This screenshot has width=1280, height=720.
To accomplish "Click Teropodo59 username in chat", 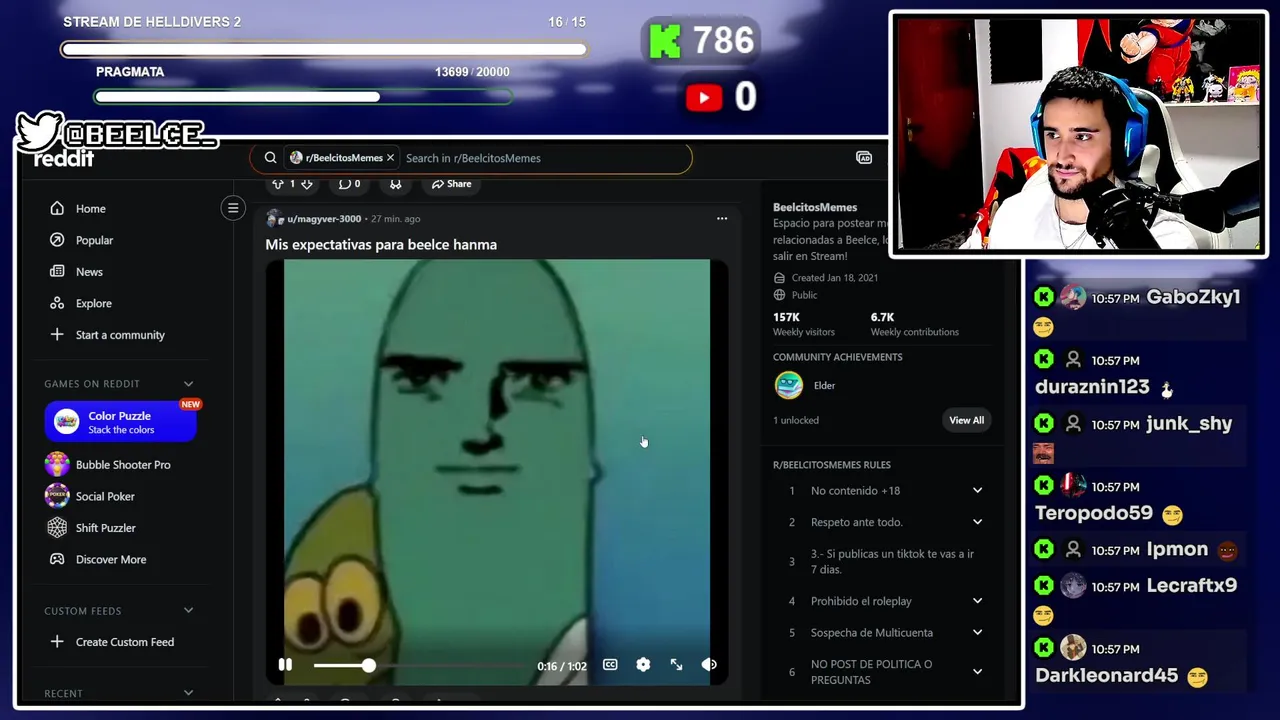I will [1094, 513].
